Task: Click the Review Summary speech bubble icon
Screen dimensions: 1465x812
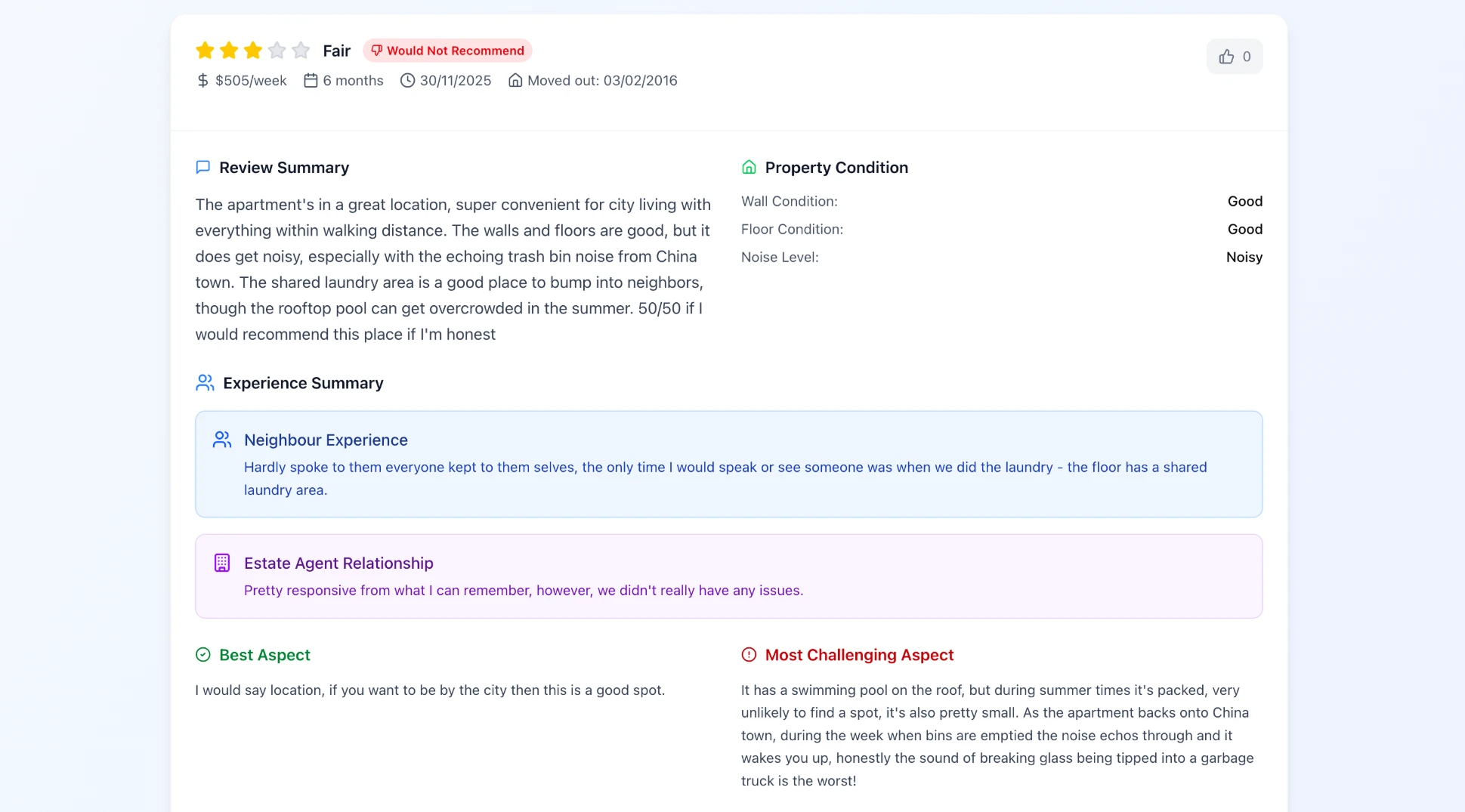Action: pyautogui.click(x=203, y=167)
